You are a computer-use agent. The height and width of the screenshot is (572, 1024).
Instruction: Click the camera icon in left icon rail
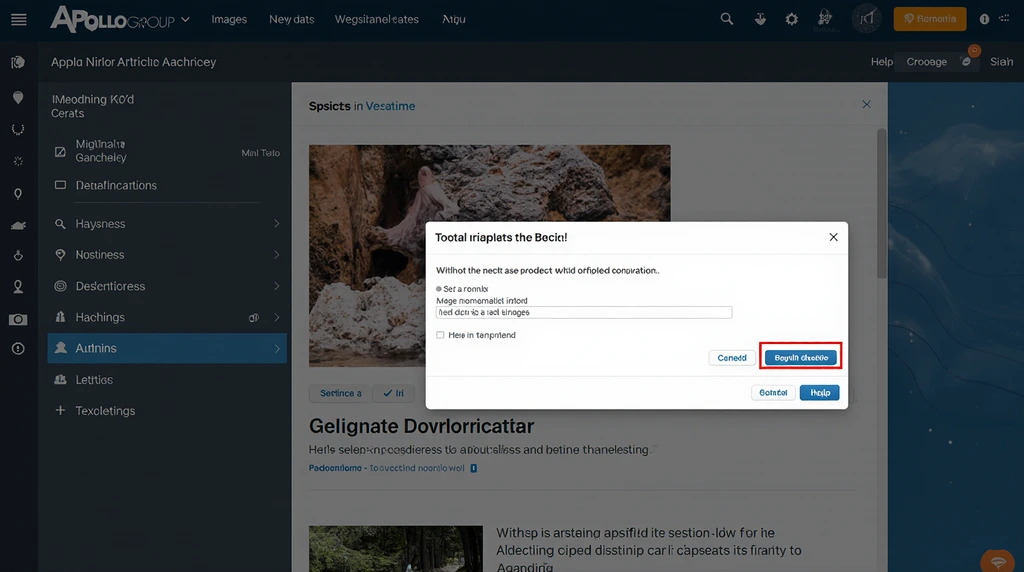point(18,319)
